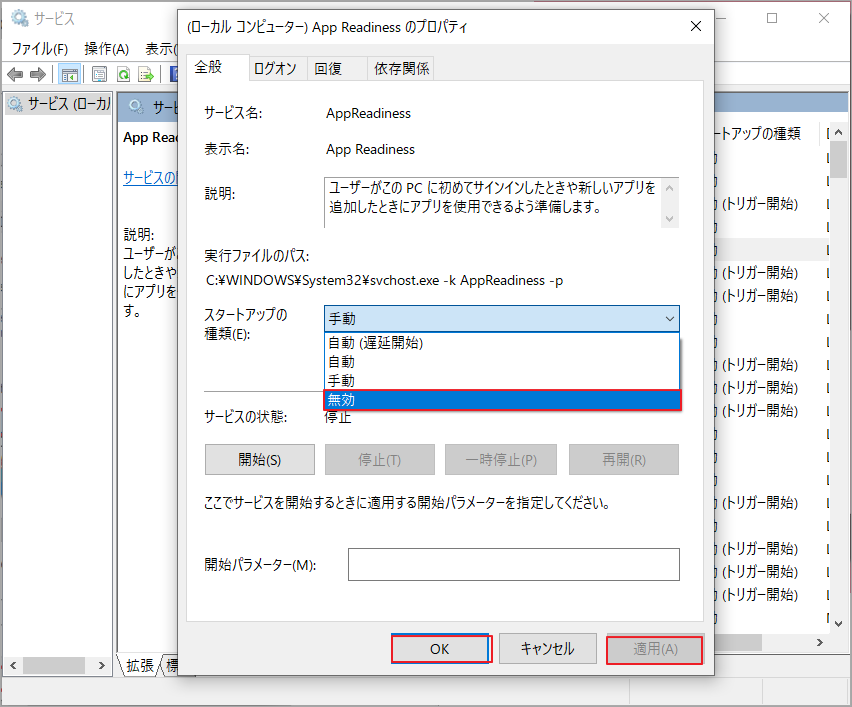Click the 停止 service status value
The height and width of the screenshot is (707, 852).
click(x=338, y=417)
